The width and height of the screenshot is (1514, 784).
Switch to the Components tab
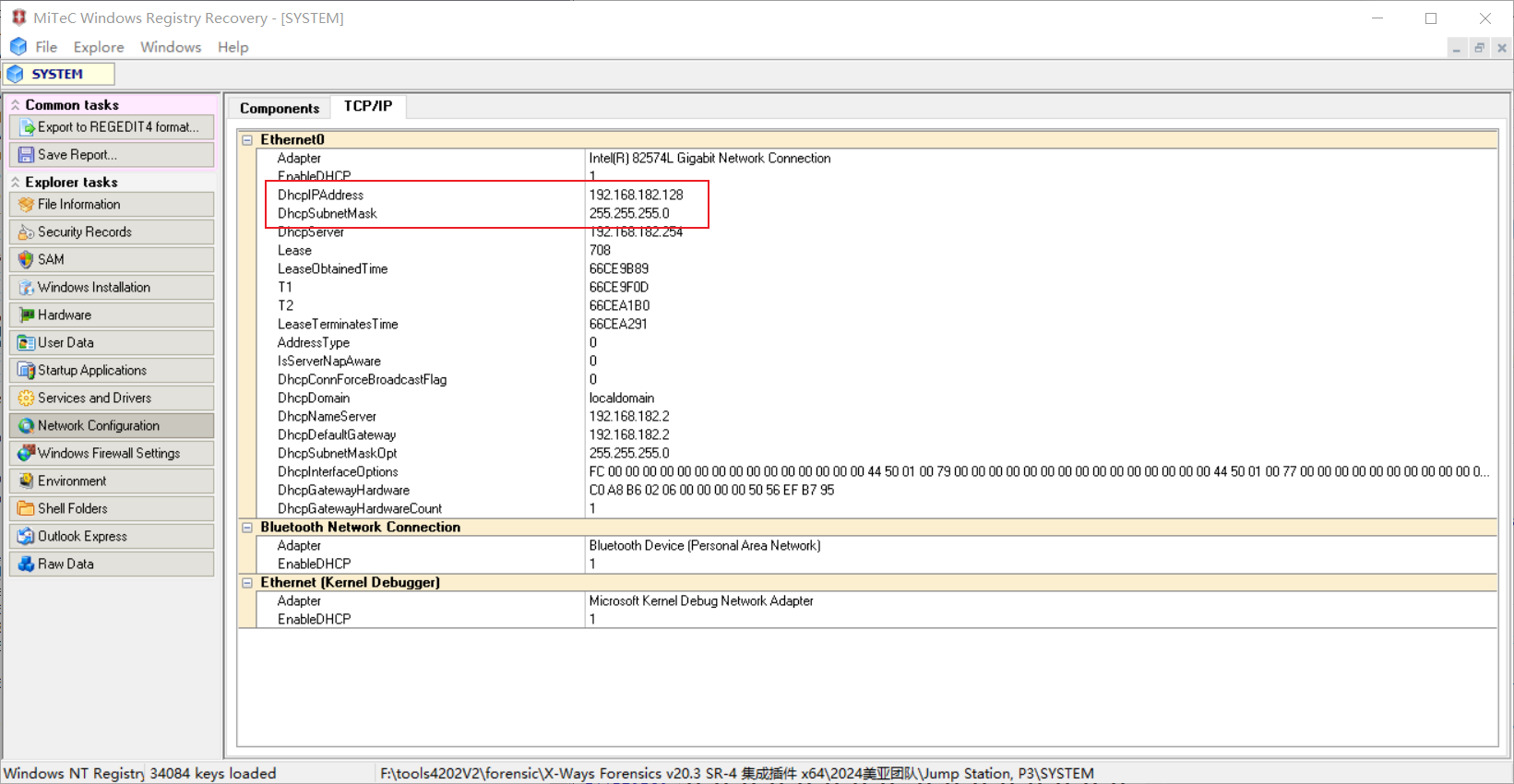tap(280, 108)
